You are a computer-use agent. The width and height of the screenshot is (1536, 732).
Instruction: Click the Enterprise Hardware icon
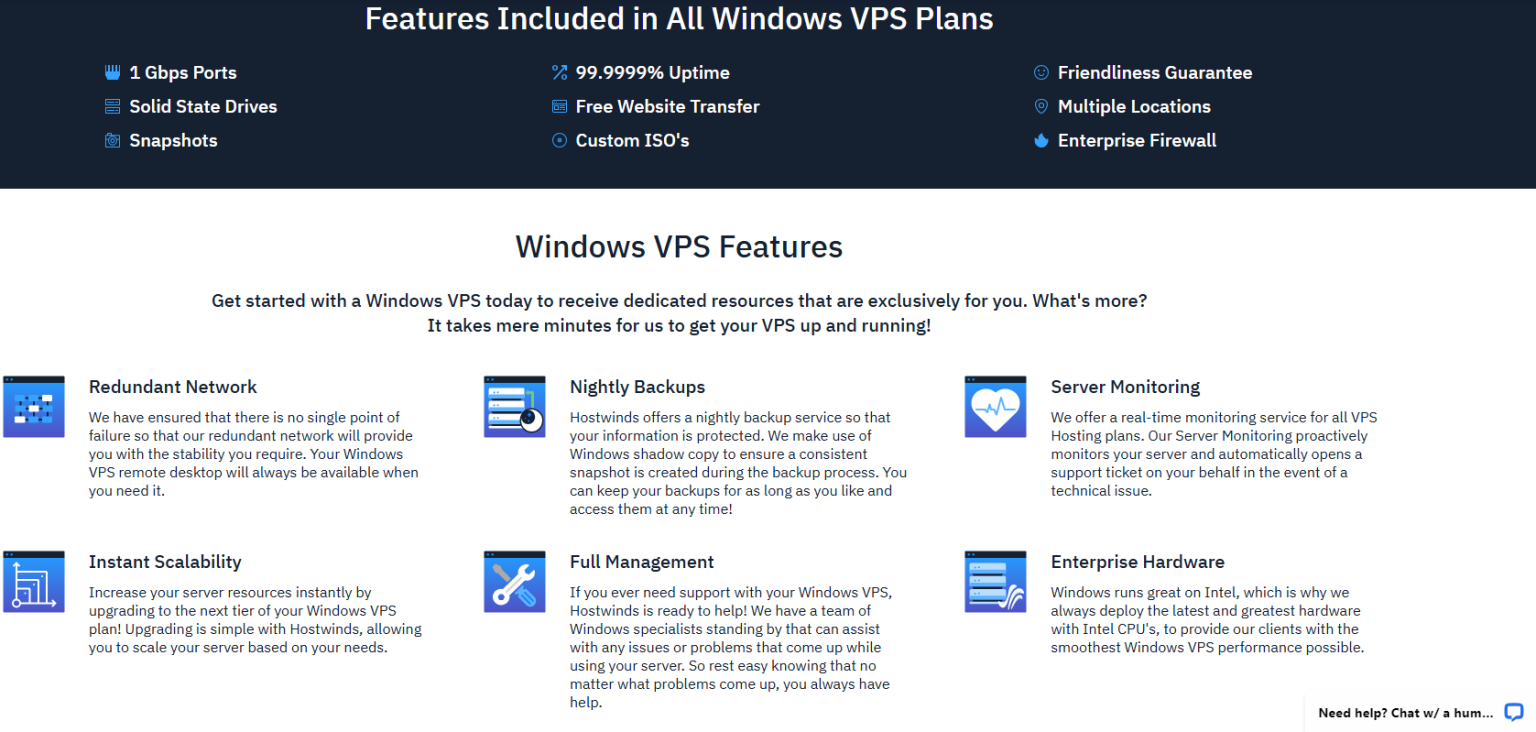tap(995, 581)
